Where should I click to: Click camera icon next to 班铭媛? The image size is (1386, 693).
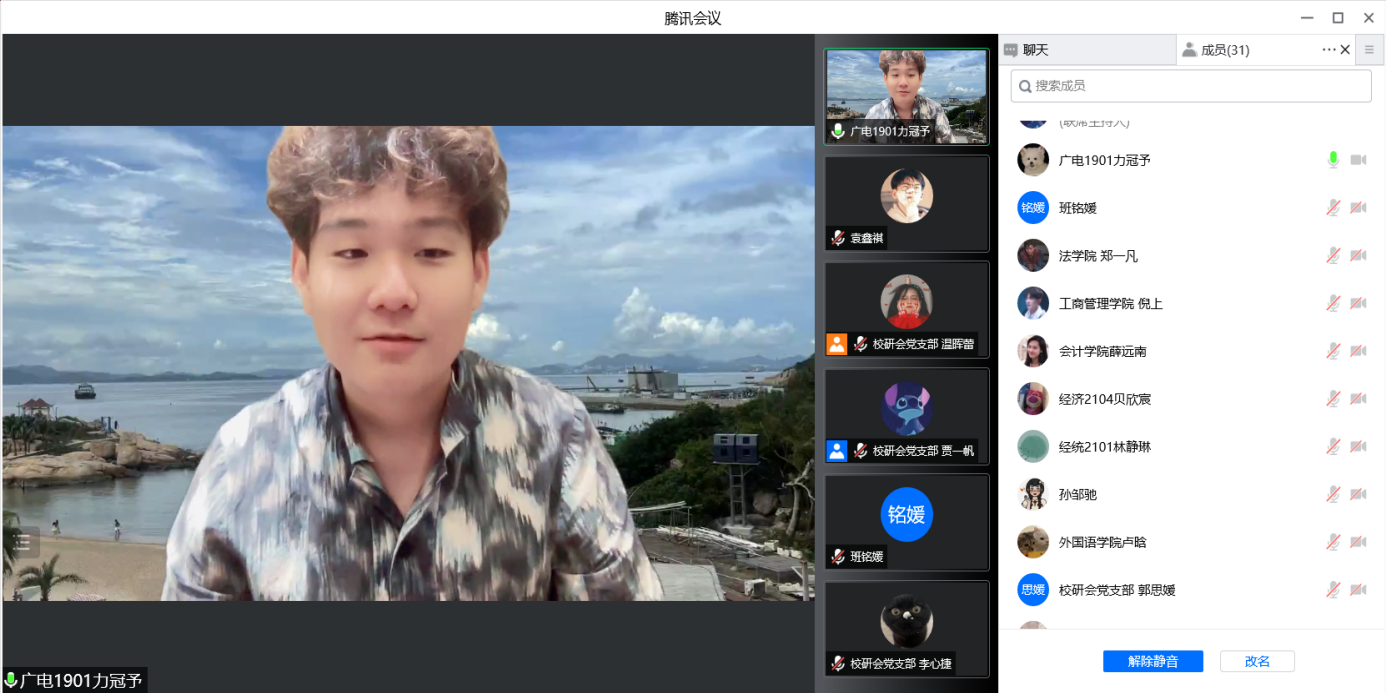1358,208
